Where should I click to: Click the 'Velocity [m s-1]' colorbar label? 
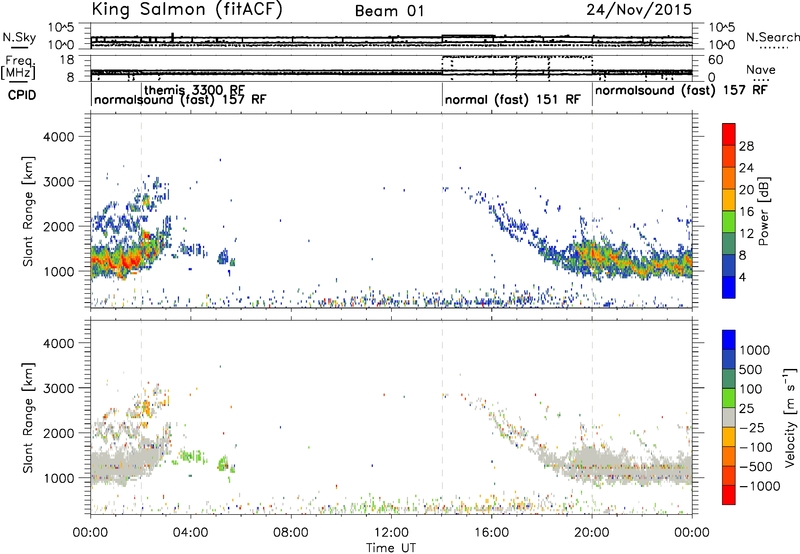tap(790, 418)
